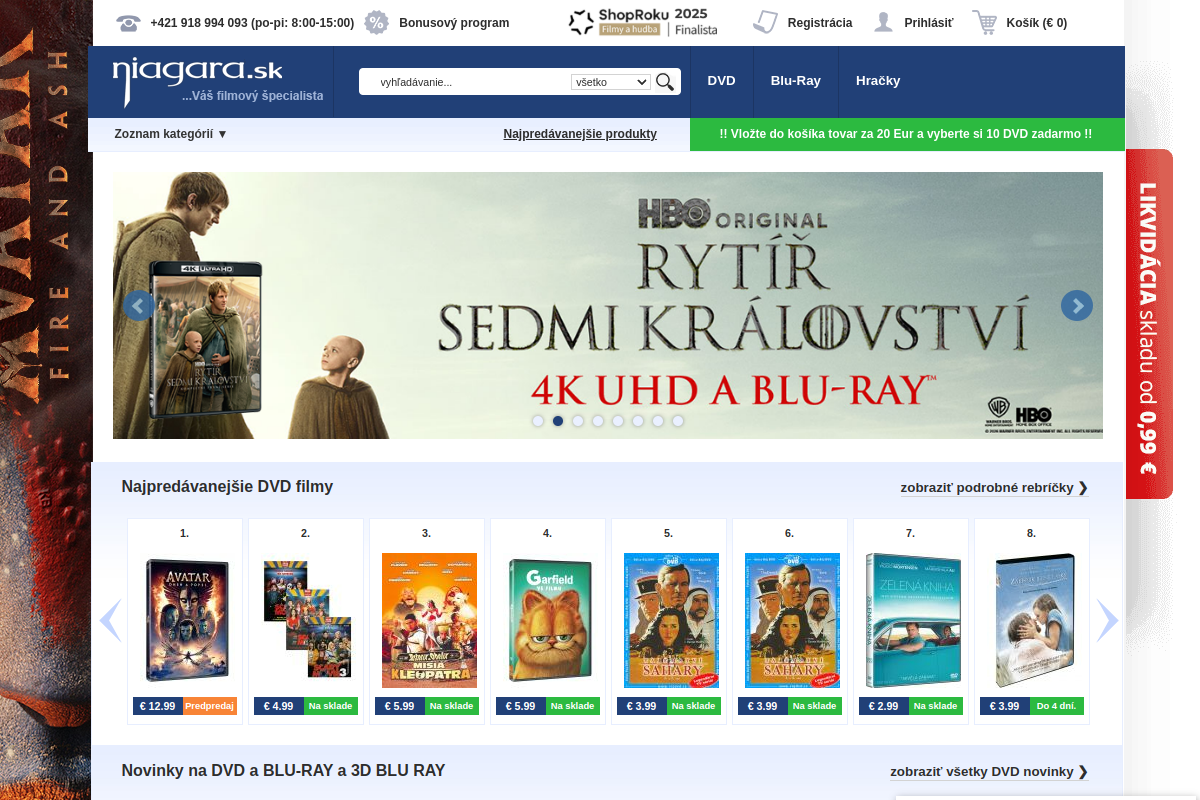Open Najpredávanejšie produkty link

[x=580, y=134]
